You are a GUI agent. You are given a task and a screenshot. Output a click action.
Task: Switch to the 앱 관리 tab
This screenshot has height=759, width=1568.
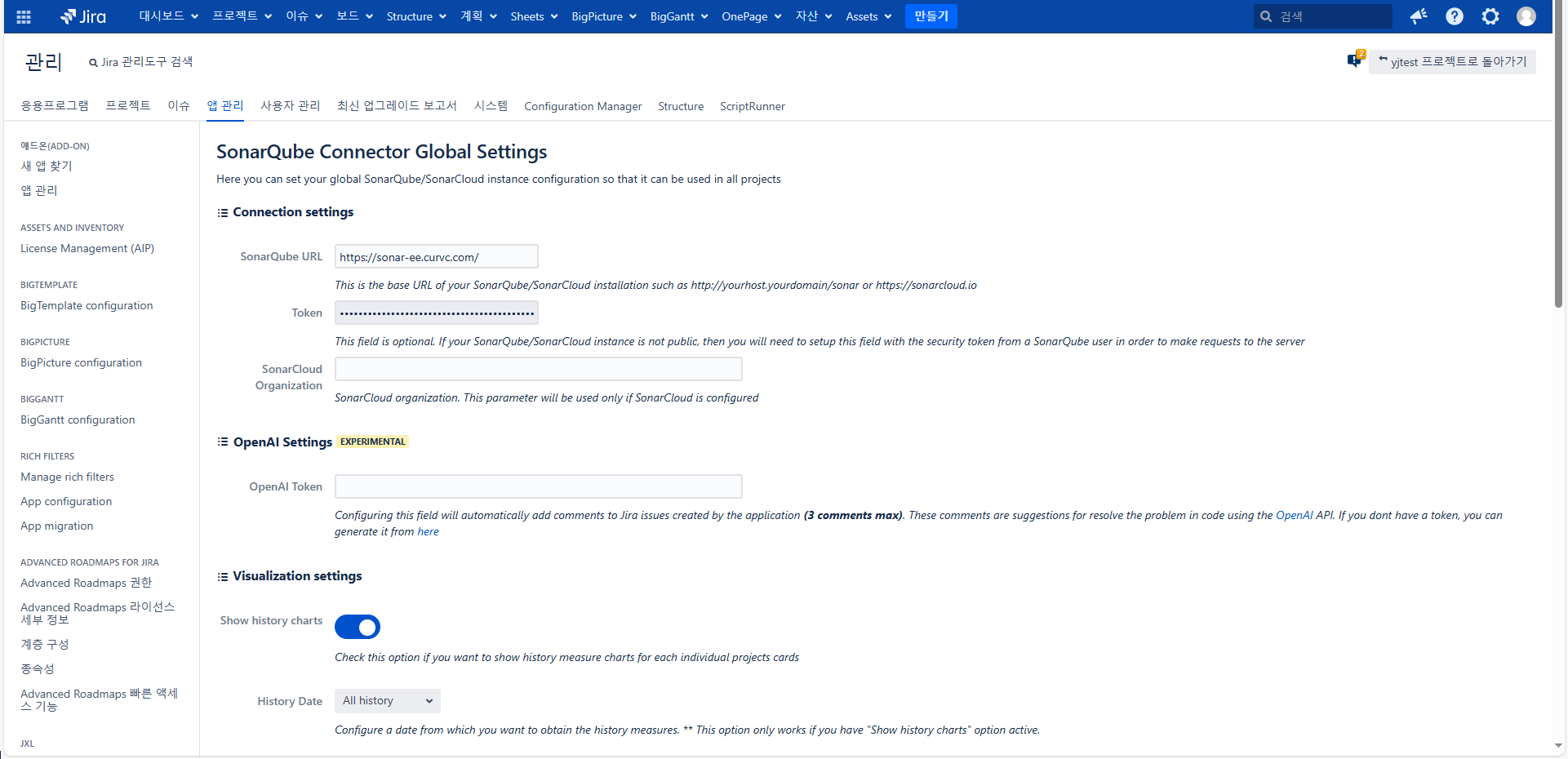[225, 106]
